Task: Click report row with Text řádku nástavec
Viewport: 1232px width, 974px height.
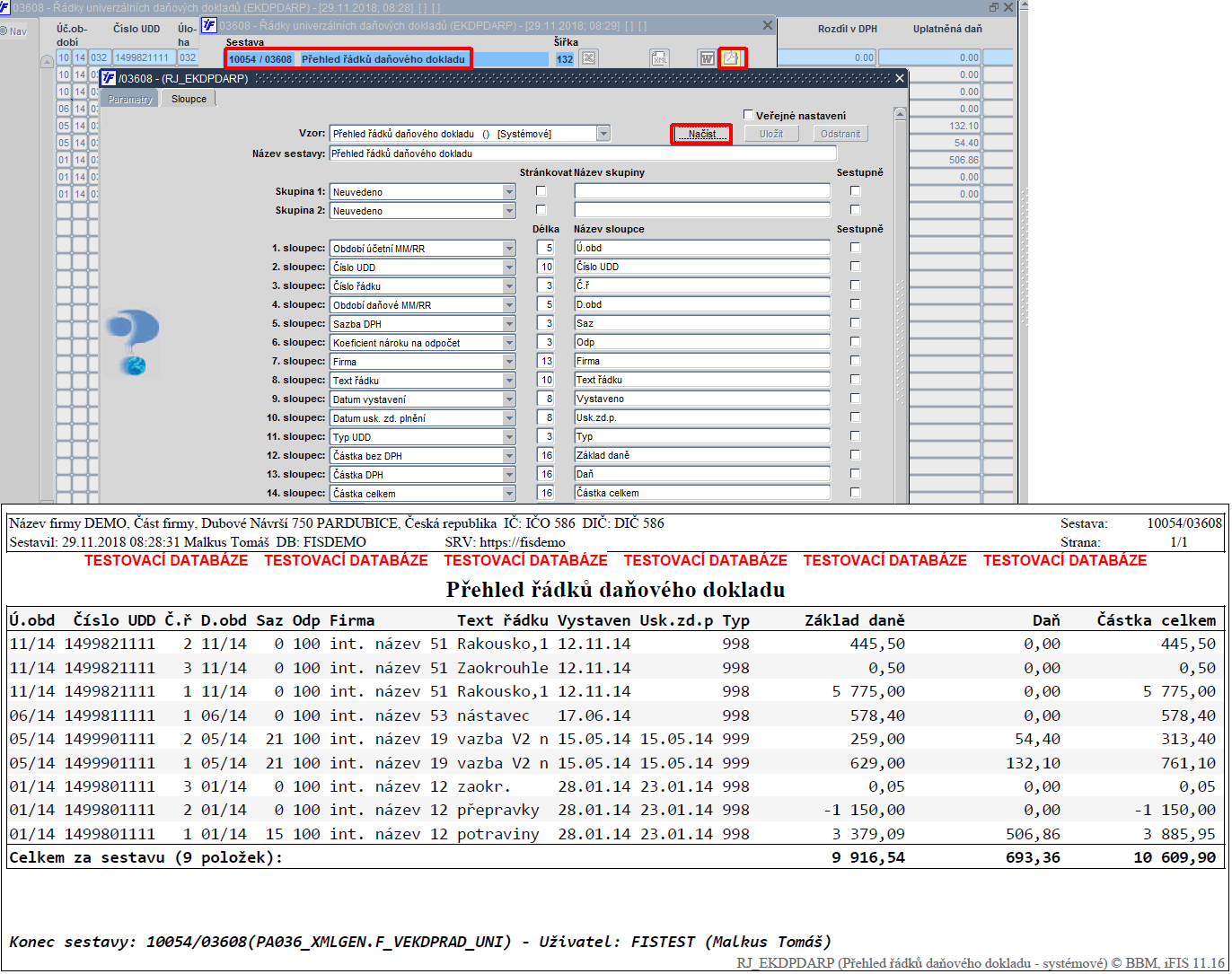Action: pyautogui.click(x=616, y=715)
